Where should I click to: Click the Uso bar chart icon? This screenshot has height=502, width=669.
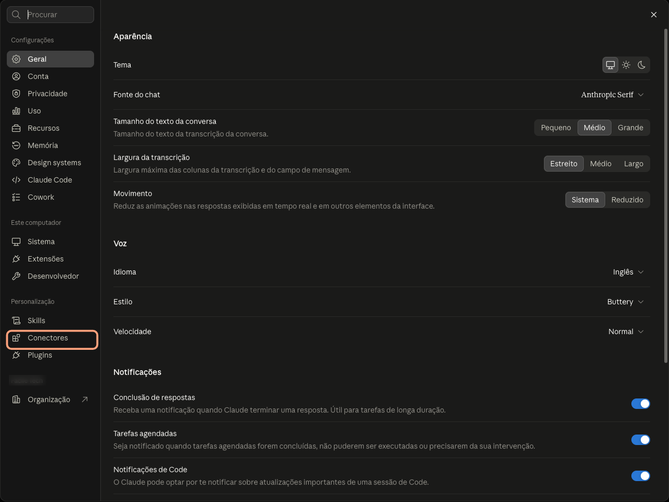16,111
